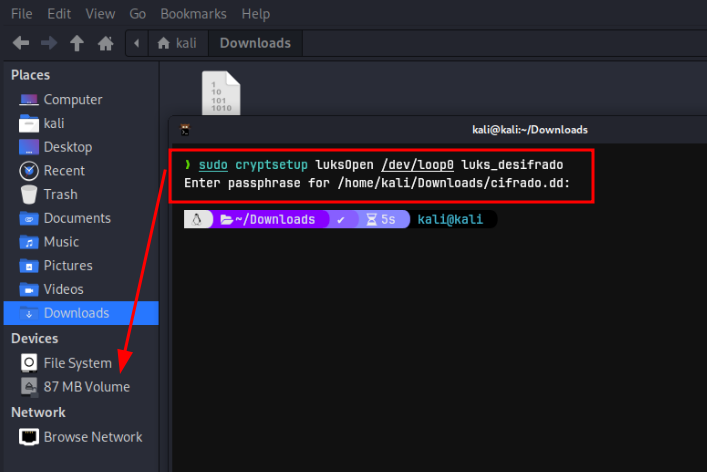Click the Trash bin icon
707x472 pixels.
click(x=29, y=195)
